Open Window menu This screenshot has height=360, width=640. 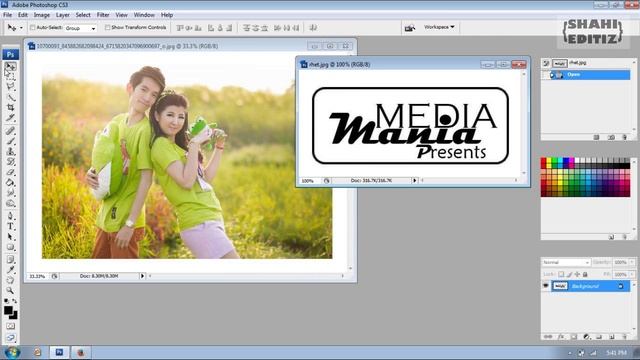point(144,15)
